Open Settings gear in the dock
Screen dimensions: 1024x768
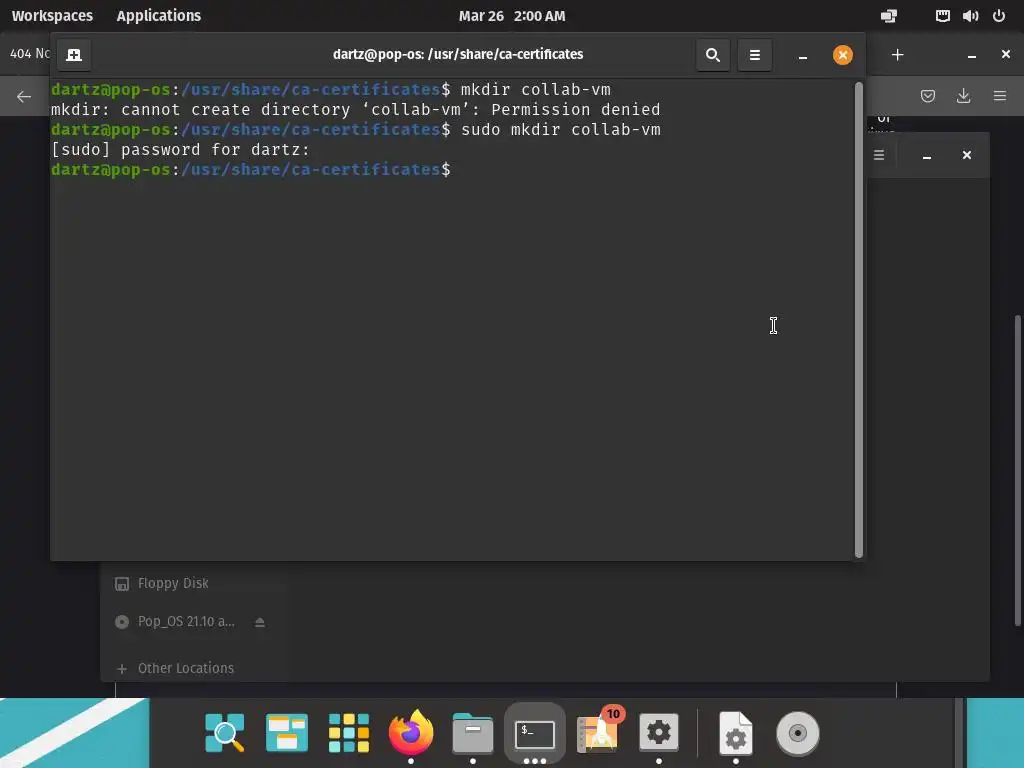pyautogui.click(x=658, y=733)
